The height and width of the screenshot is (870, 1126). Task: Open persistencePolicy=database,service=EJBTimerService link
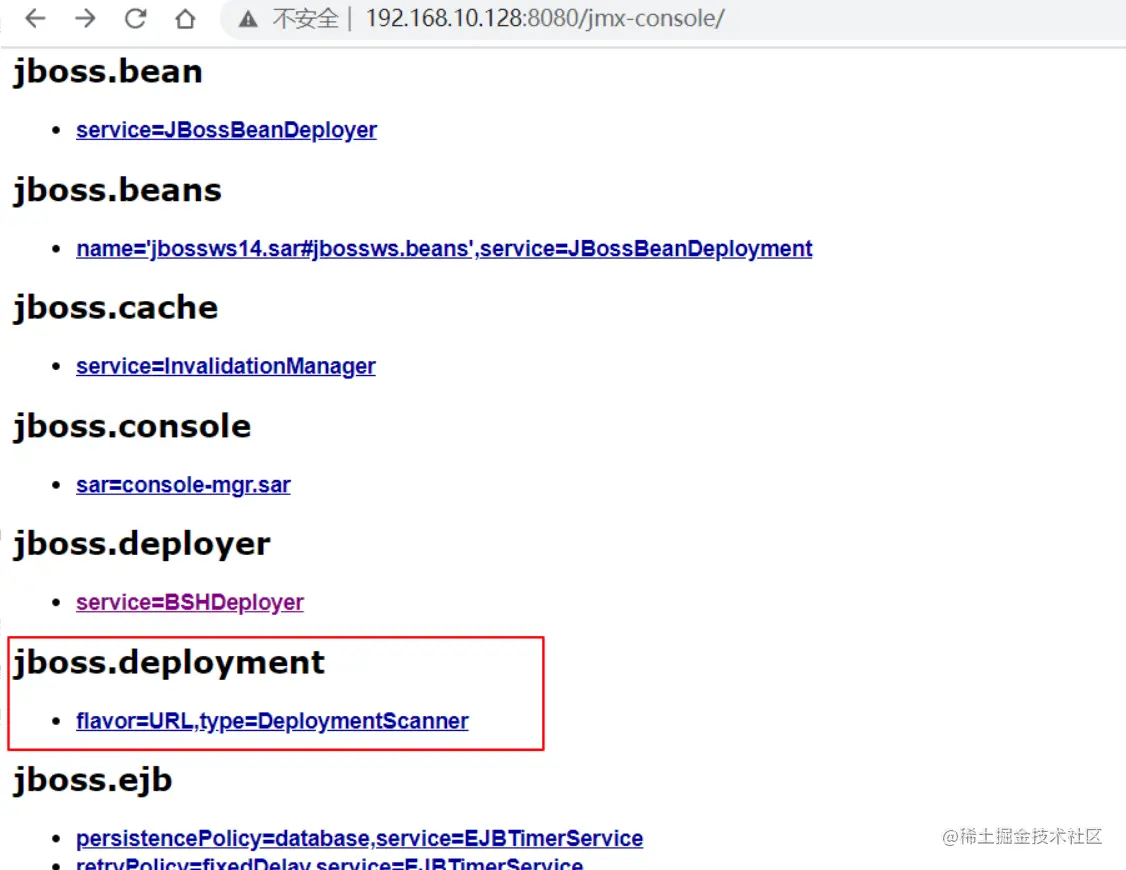(359, 838)
